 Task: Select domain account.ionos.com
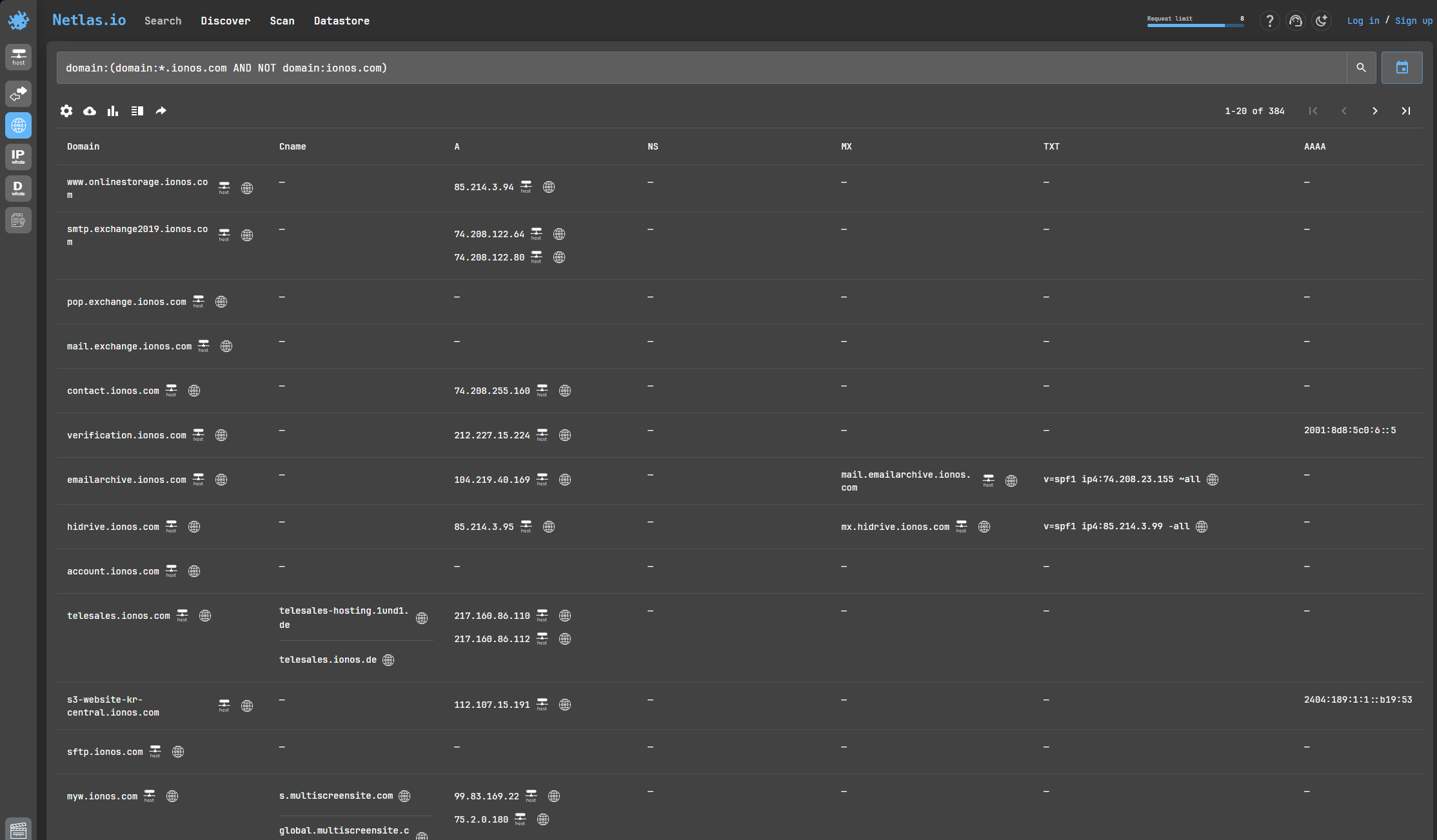pos(113,571)
